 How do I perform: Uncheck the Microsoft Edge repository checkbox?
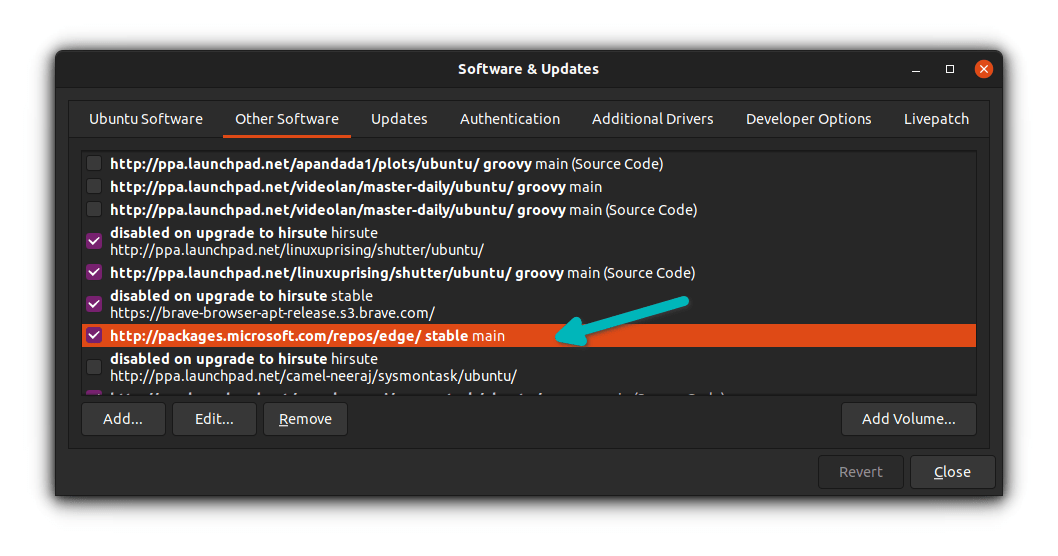(x=94, y=335)
